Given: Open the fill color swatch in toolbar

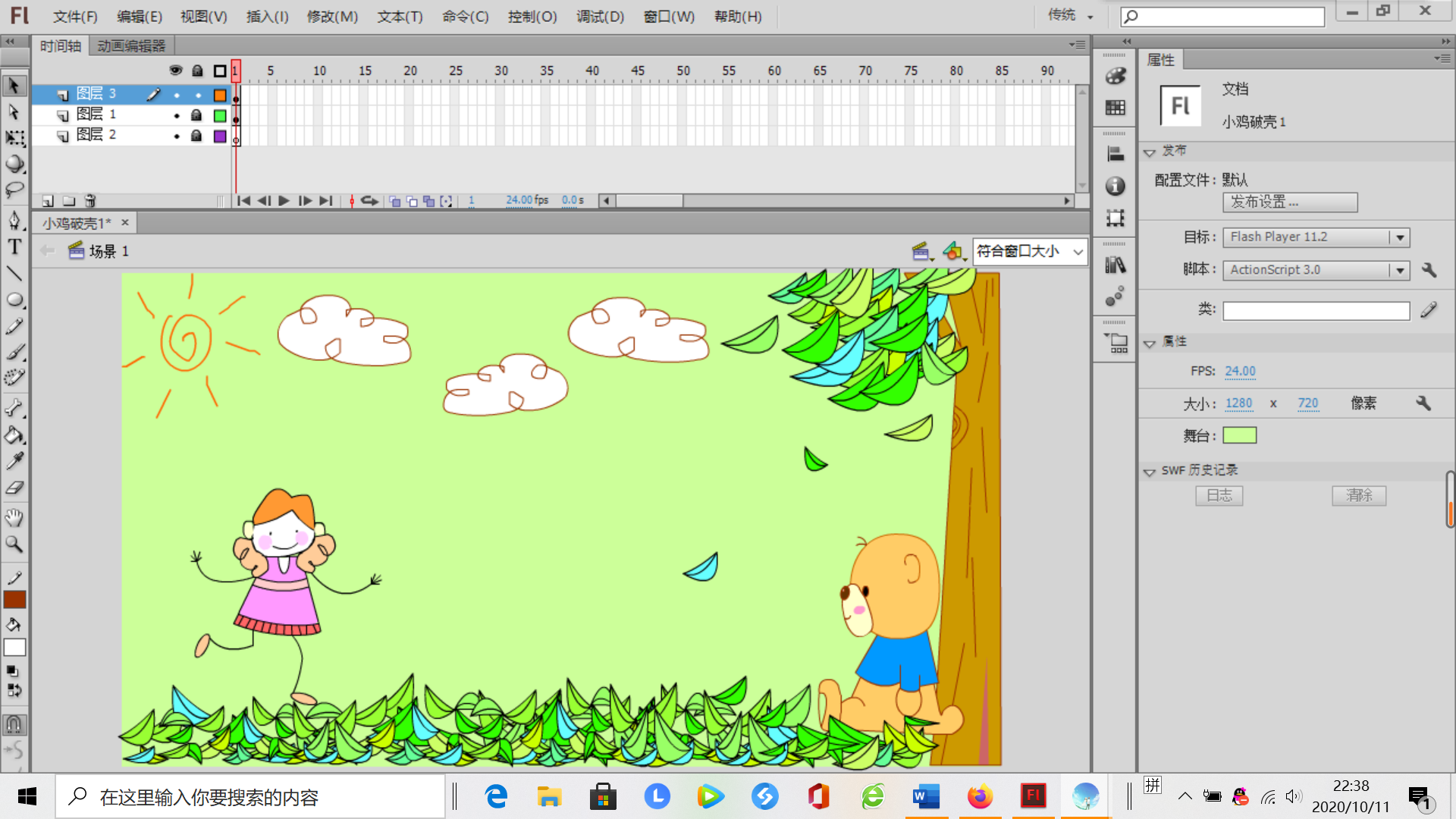Looking at the screenshot, I should pyautogui.click(x=14, y=647).
